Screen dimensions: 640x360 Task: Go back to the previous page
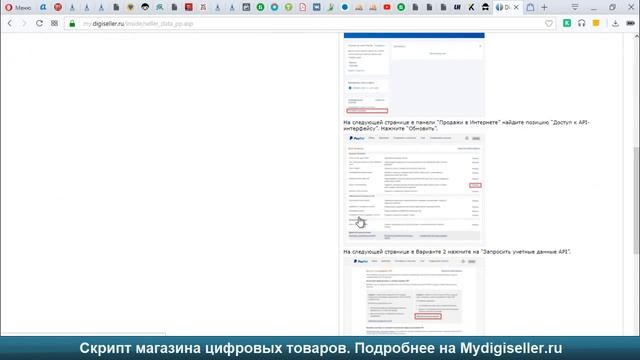coord(10,24)
